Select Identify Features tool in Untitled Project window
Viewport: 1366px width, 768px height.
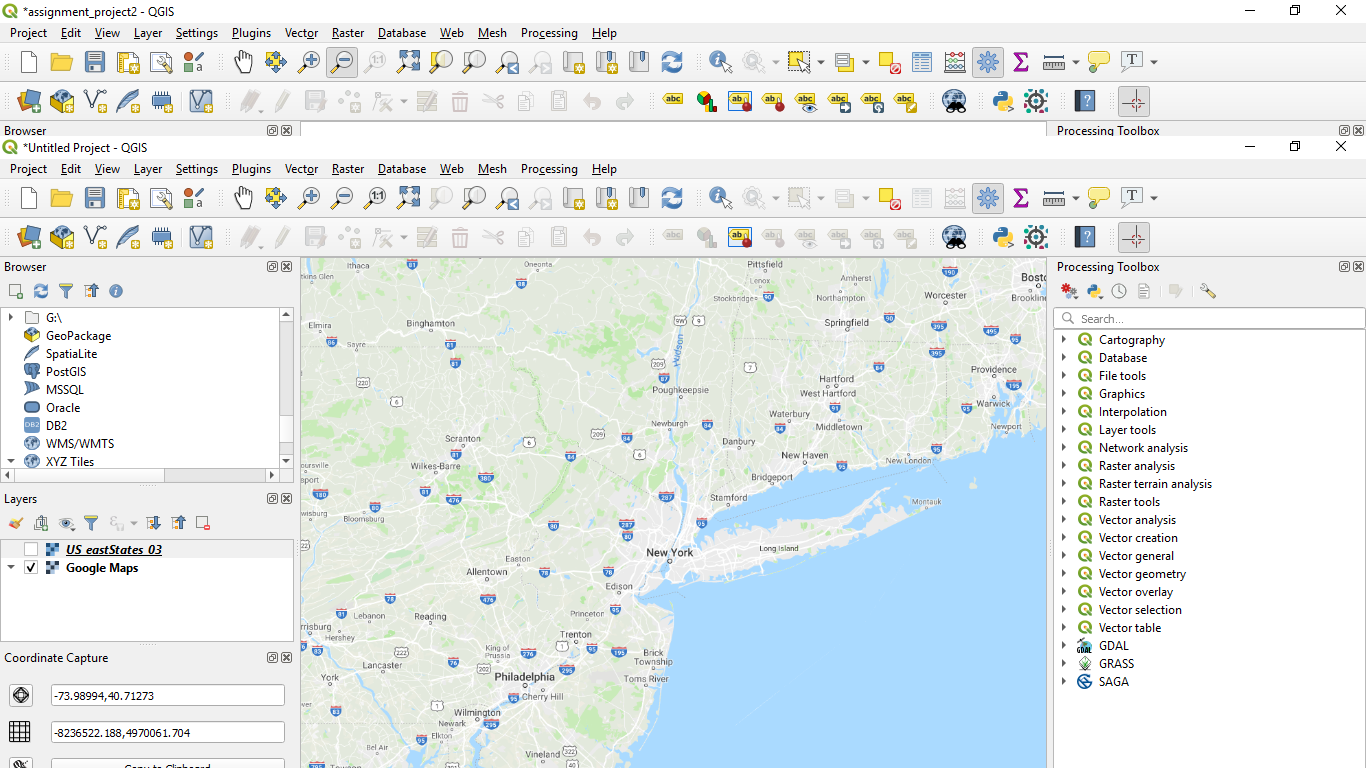click(x=721, y=198)
